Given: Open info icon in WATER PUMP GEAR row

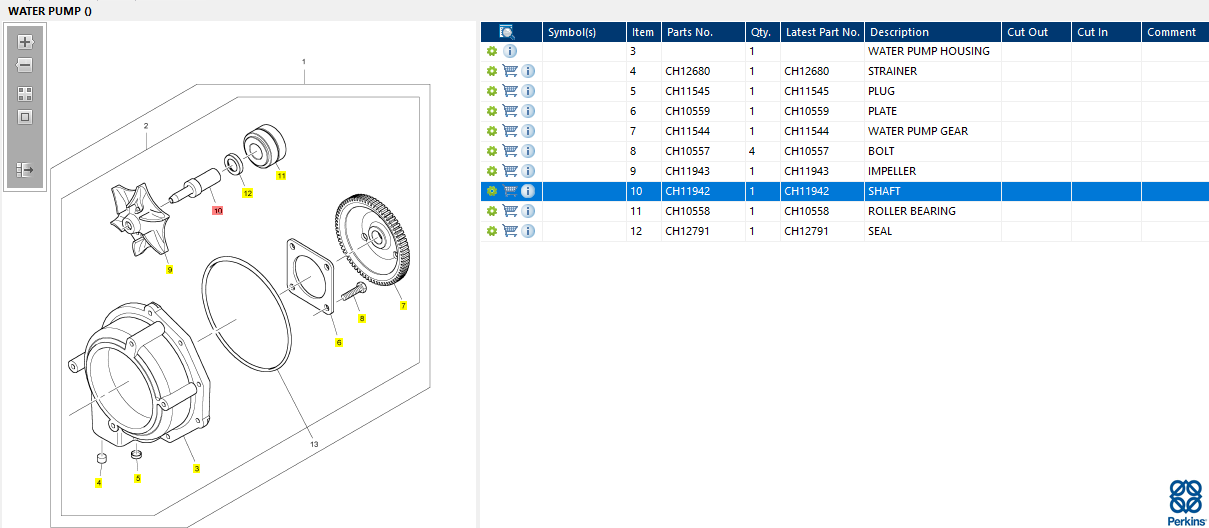Looking at the screenshot, I should pyautogui.click(x=528, y=131).
